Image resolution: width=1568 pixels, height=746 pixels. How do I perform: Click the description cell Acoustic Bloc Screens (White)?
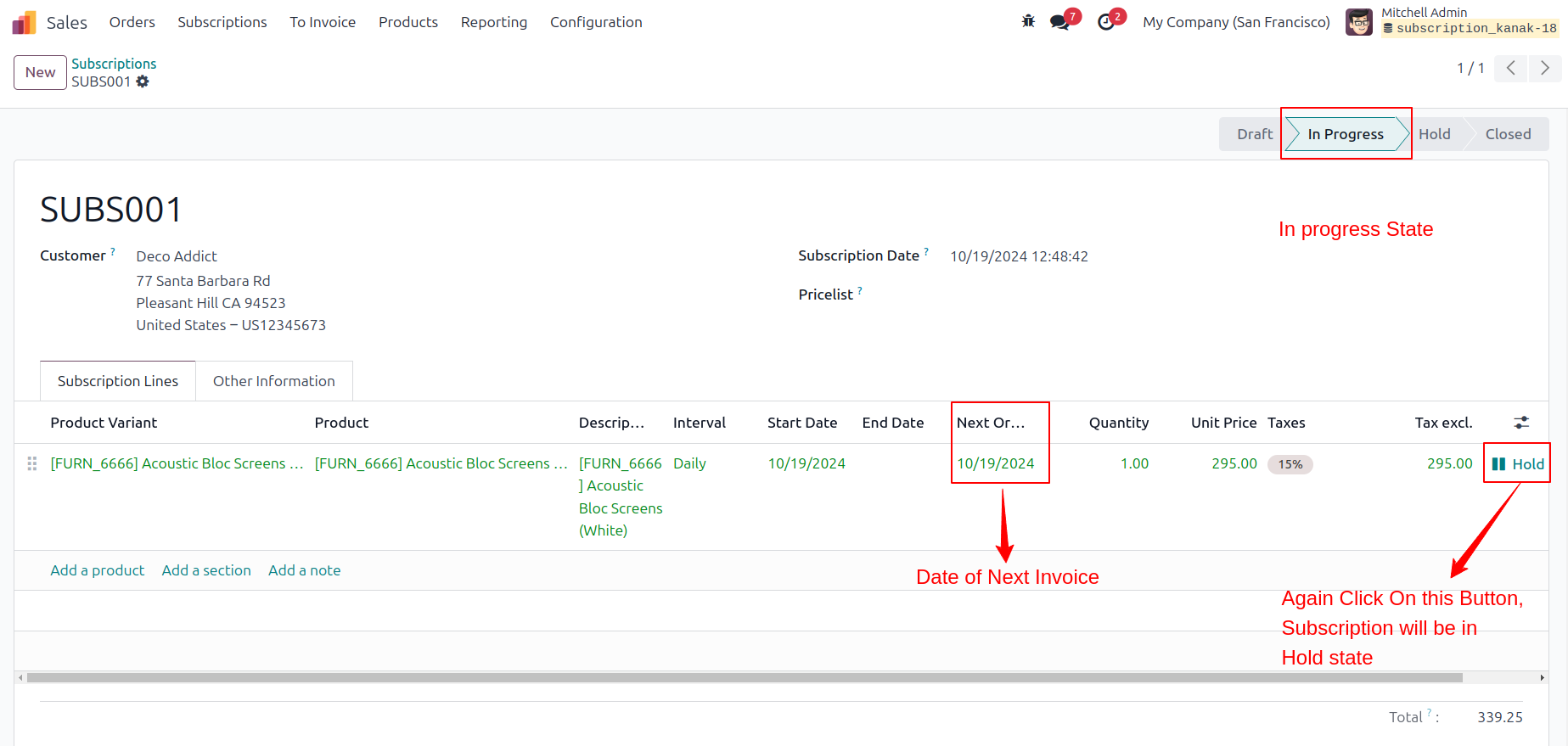click(621, 496)
